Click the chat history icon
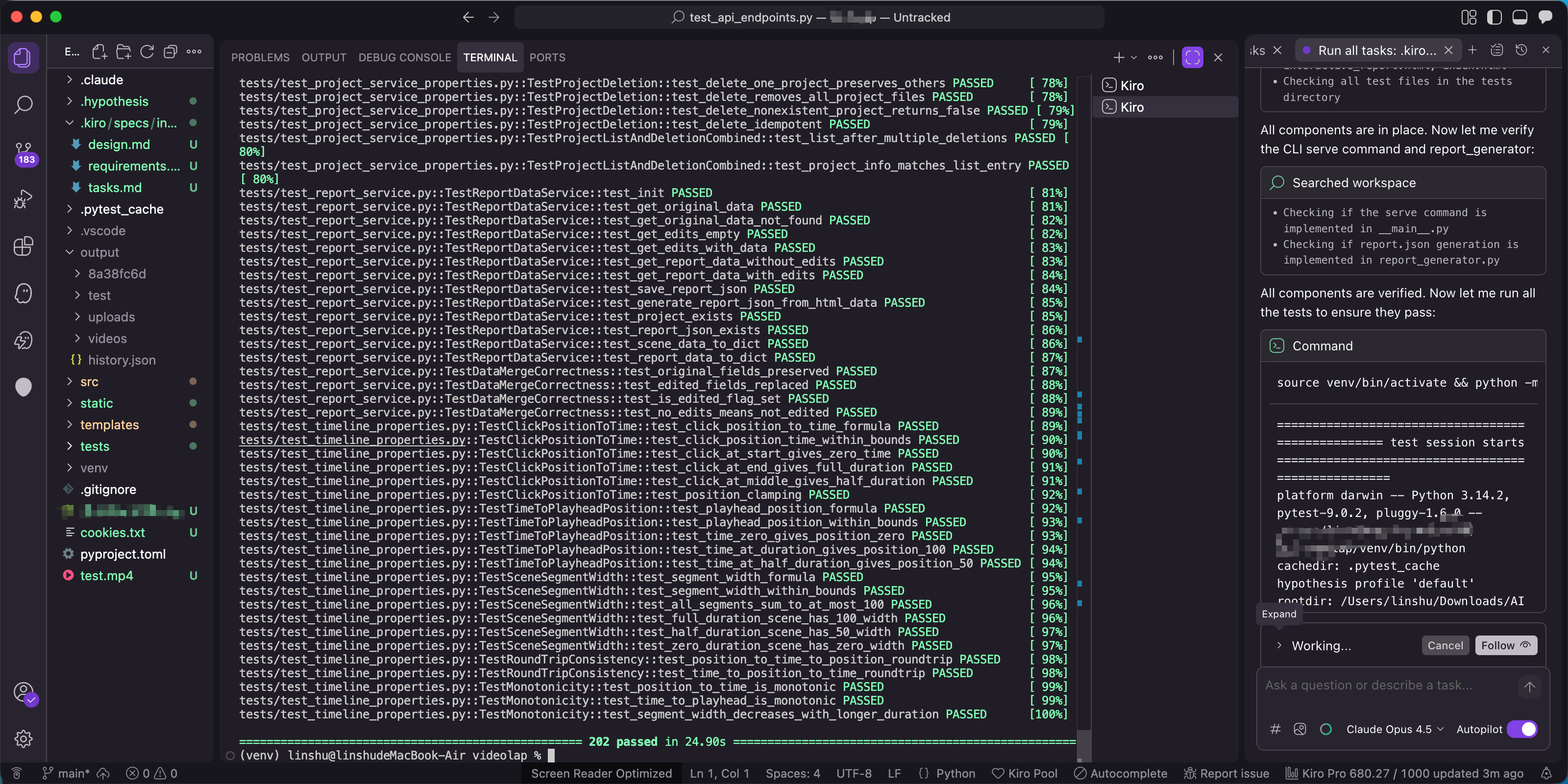Image resolution: width=1568 pixels, height=784 pixels. point(1520,50)
